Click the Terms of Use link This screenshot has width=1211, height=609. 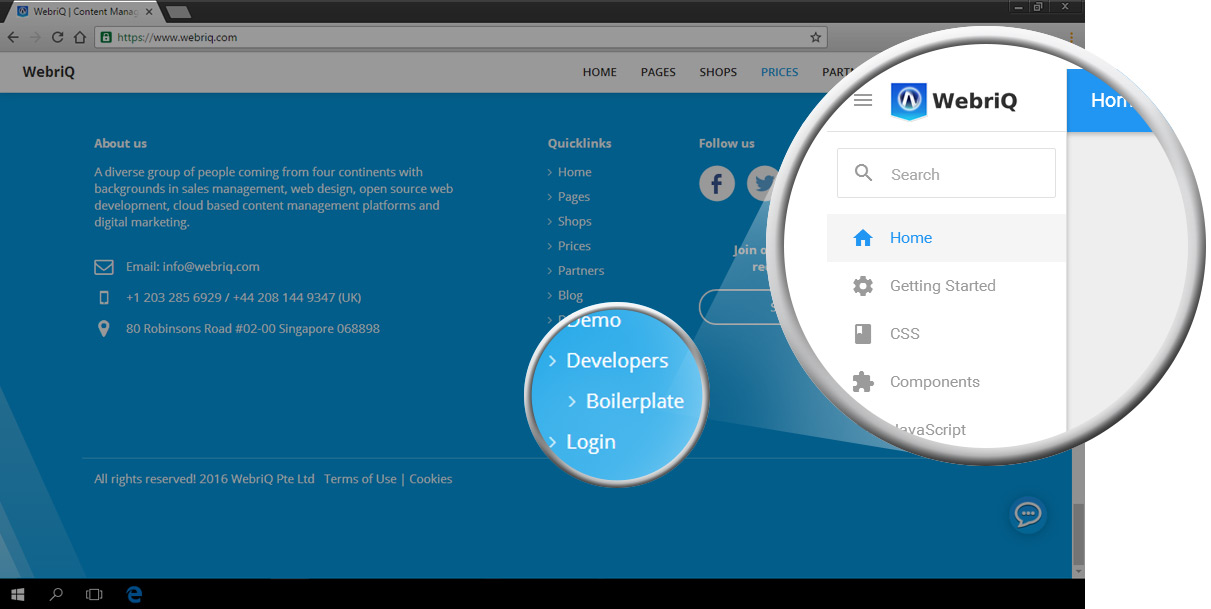(360, 479)
